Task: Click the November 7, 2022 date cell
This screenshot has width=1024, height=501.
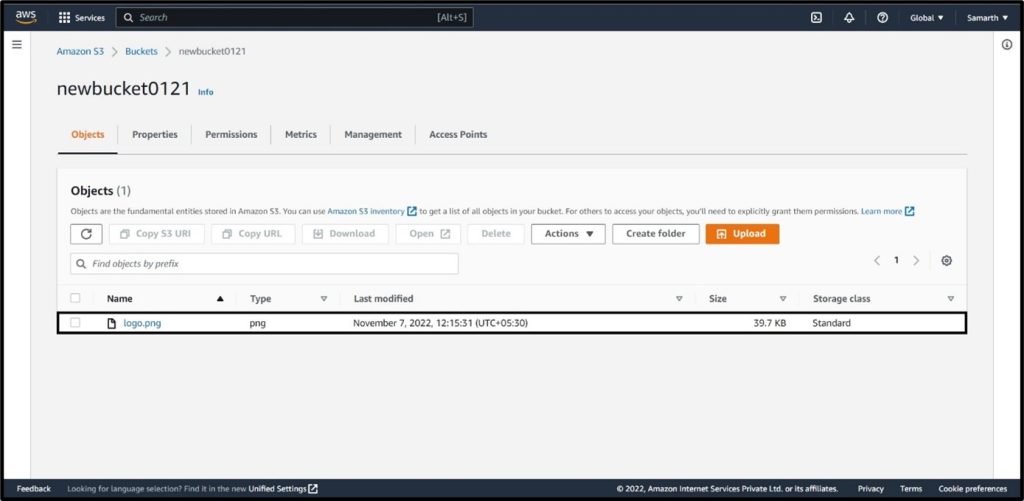Action: (x=440, y=323)
